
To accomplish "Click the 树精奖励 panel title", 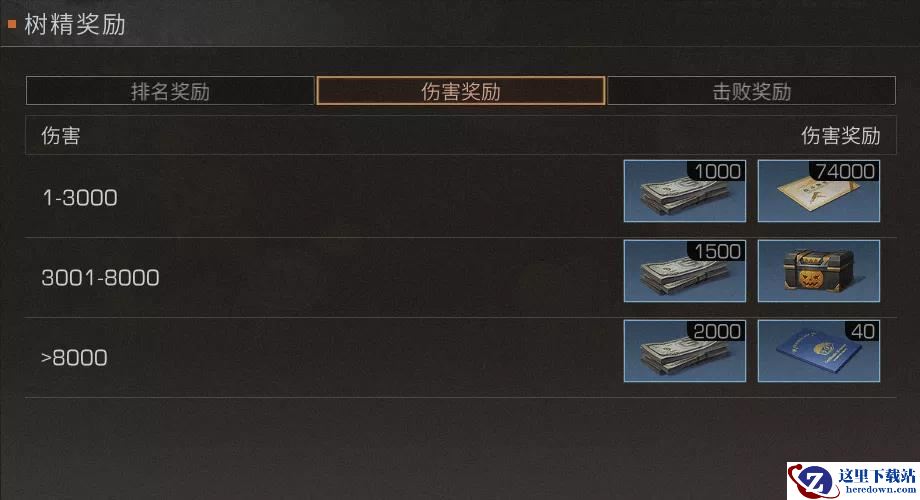I will pyautogui.click(x=75, y=25).
